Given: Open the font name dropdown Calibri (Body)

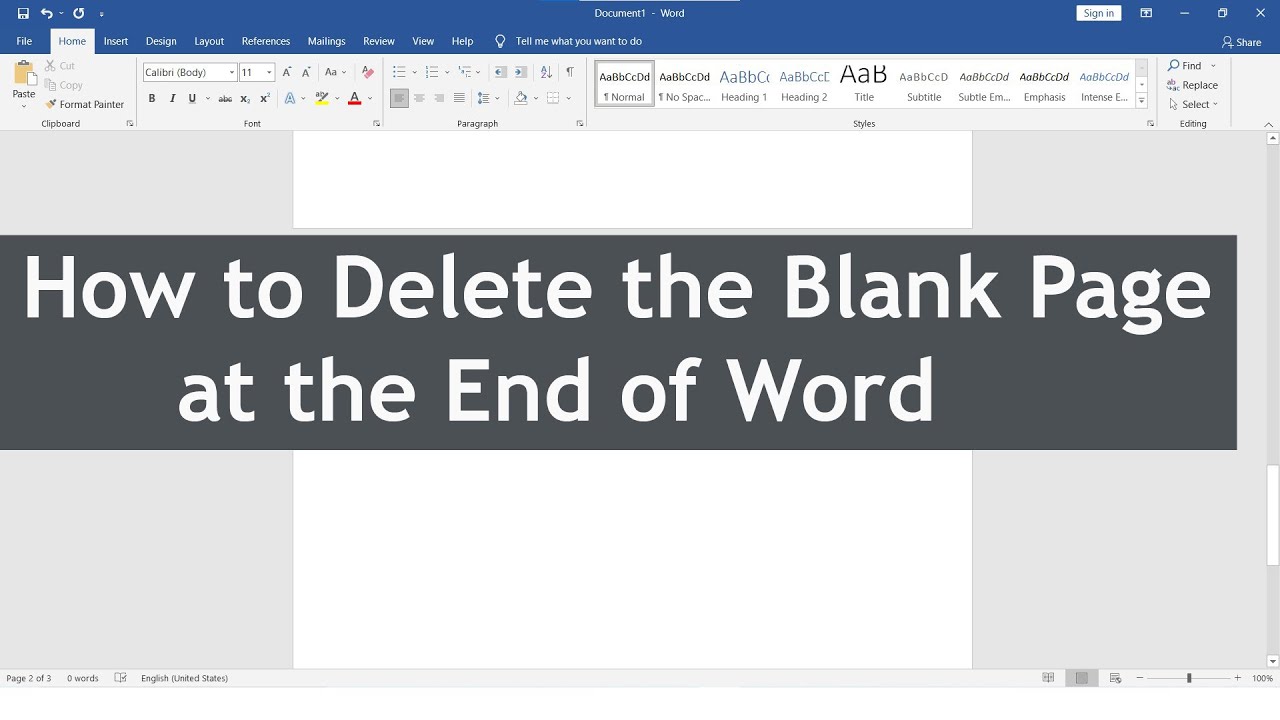Looking at the screenshot, I should (x=190, y=72).
